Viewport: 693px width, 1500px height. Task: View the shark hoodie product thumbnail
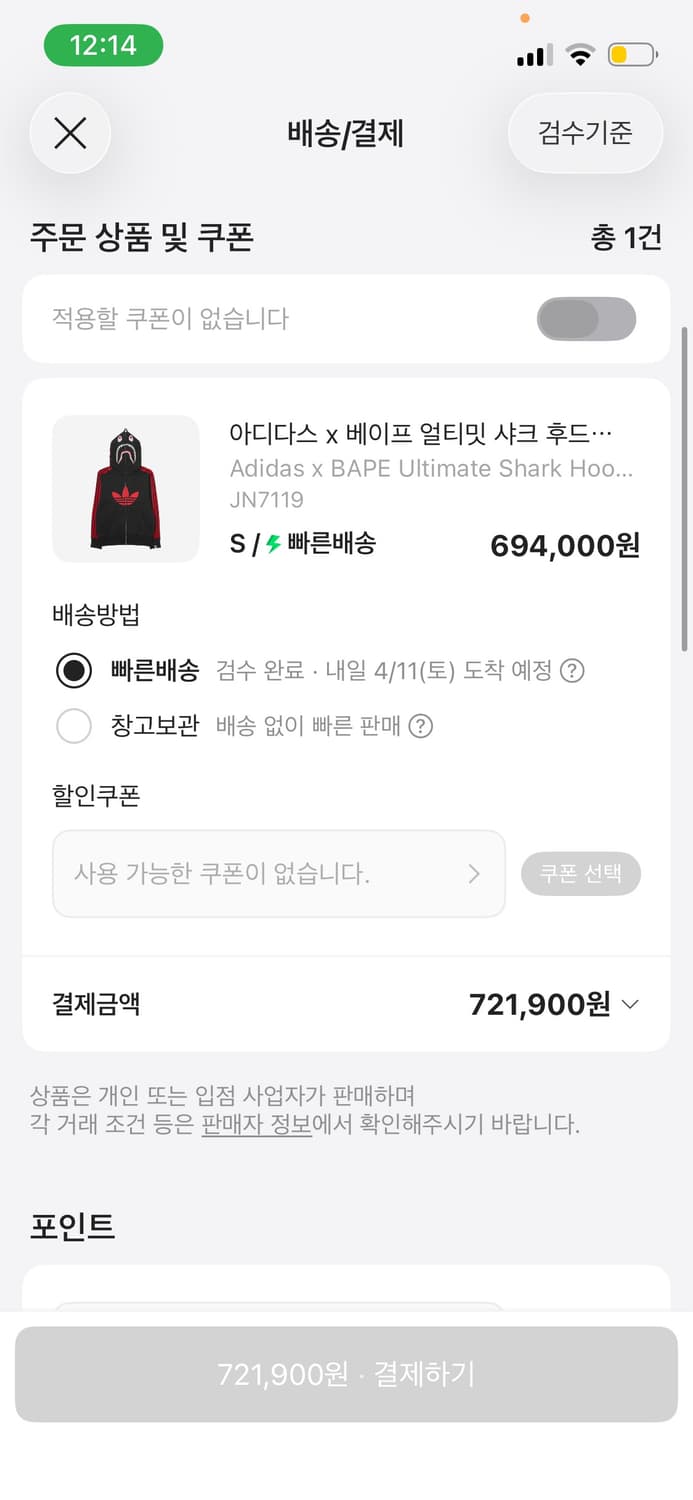125,489
